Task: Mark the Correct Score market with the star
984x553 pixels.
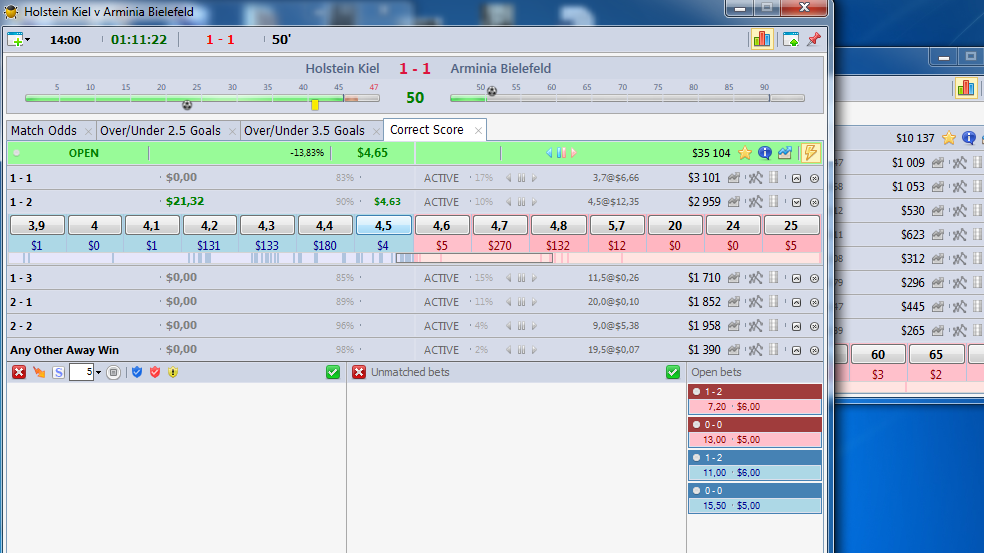Action: pos(745,153)
